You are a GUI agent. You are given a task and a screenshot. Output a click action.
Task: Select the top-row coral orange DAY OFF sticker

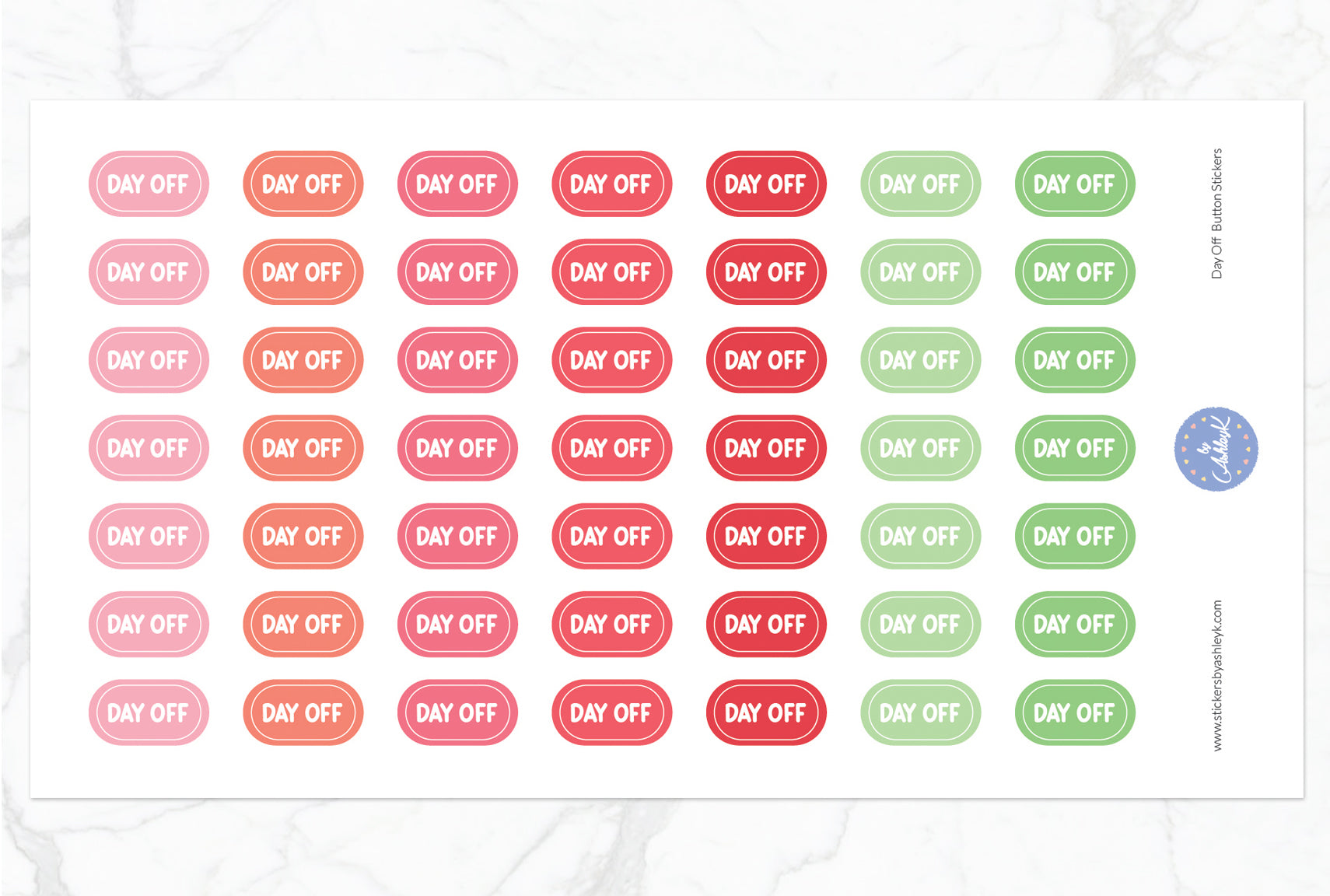click(303, 184)
